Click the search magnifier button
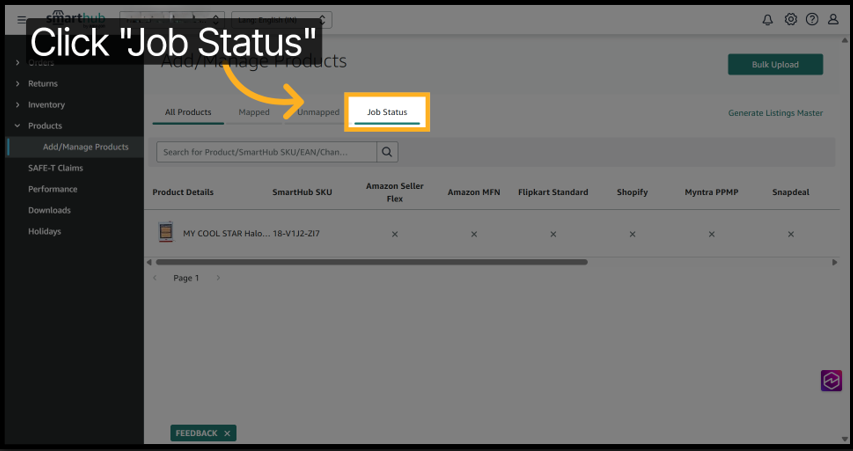 pos(388,152)
